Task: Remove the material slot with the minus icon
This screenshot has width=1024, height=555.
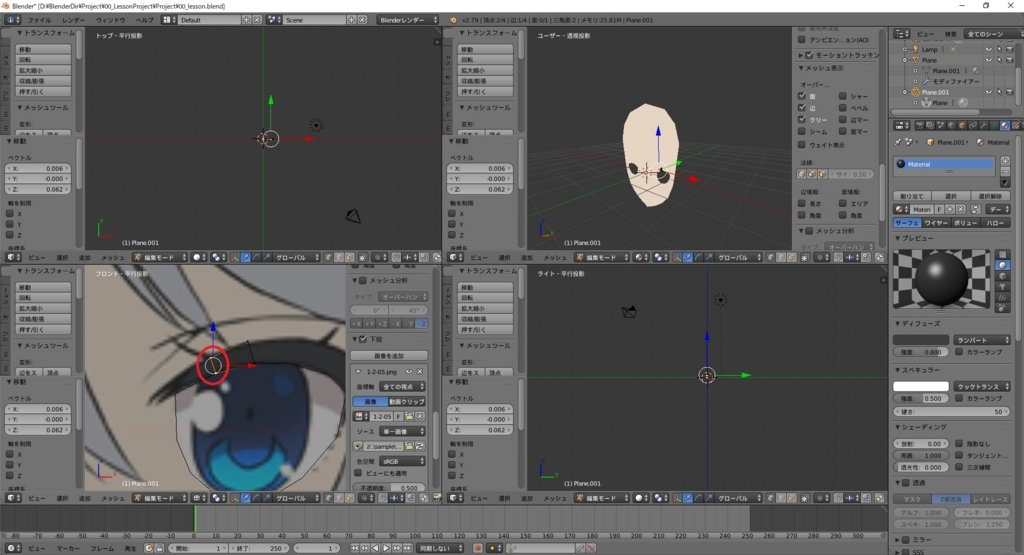Action: pyautogui.click(x=1005, y=172)
